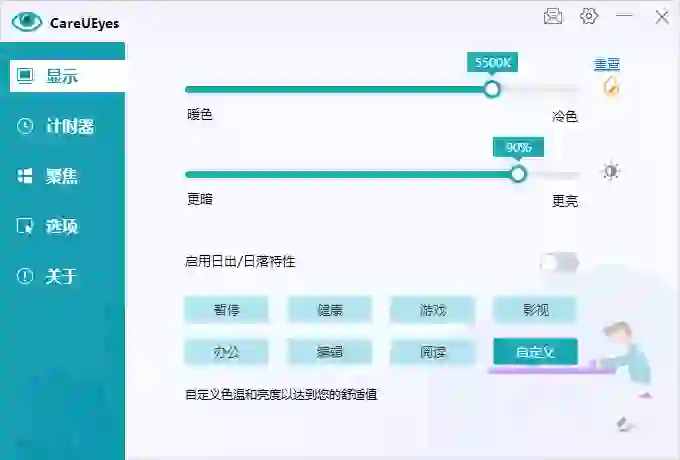Select the 办公 office preset
Viewport: 680px width, 460px height.
tap(226, 352)
